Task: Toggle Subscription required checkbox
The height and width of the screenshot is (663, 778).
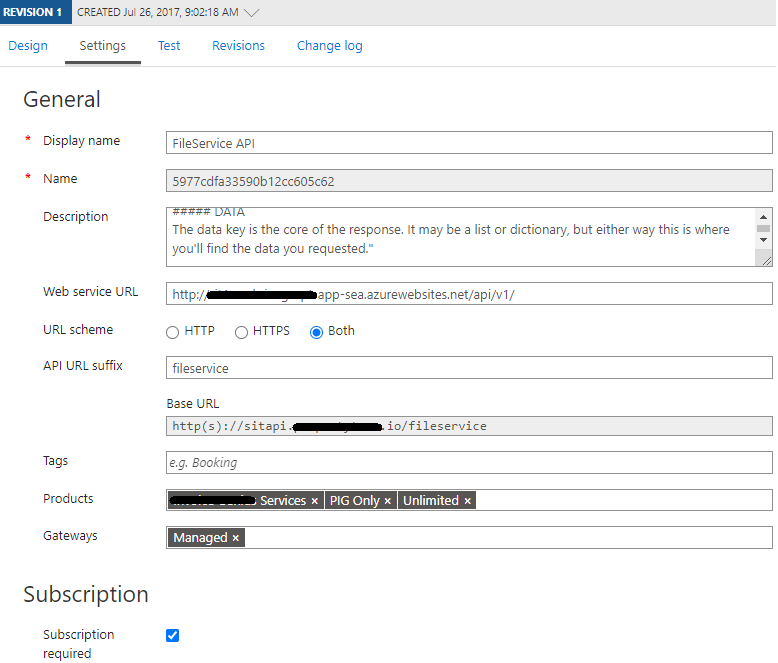Action: point(172,635)
